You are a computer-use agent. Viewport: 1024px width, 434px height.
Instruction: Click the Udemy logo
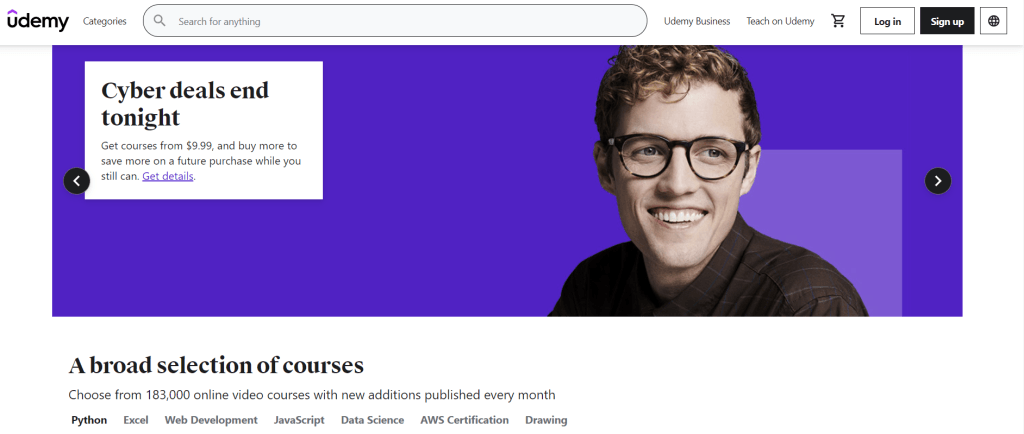[38, 21]
